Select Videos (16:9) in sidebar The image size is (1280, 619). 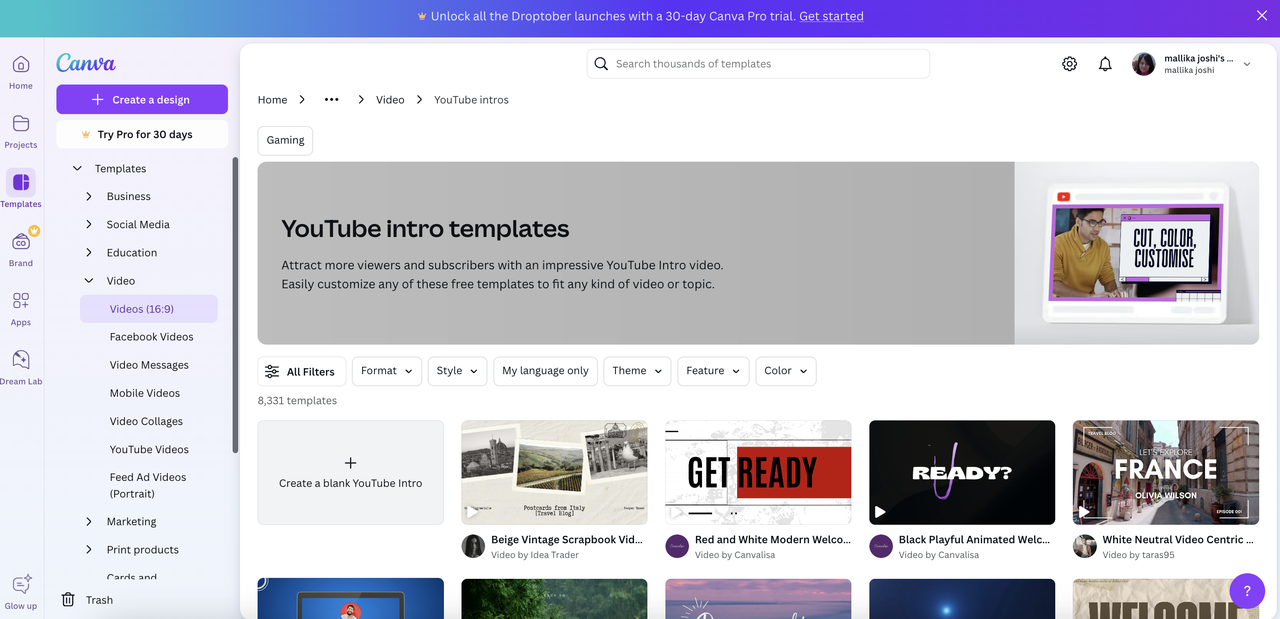tap(149, 309)
